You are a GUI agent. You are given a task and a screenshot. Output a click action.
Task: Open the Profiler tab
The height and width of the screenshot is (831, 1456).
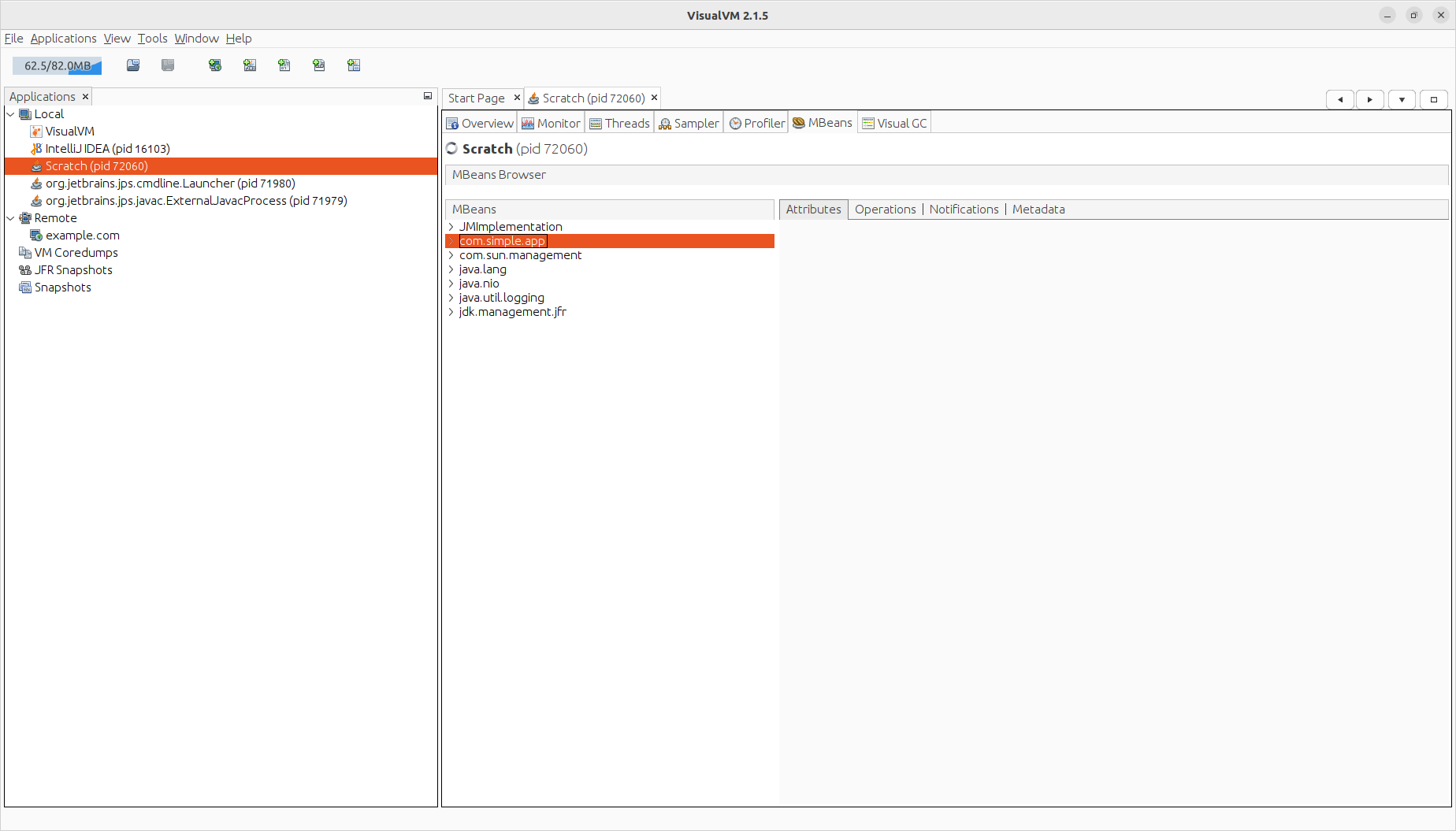click(x=756, y=124)
